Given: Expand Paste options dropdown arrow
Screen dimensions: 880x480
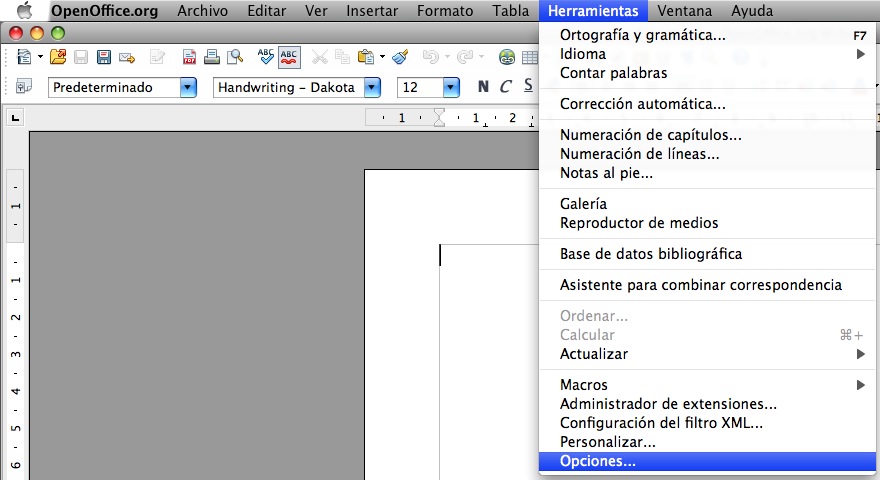Looking at the screenshot, I should pos(383,57).
